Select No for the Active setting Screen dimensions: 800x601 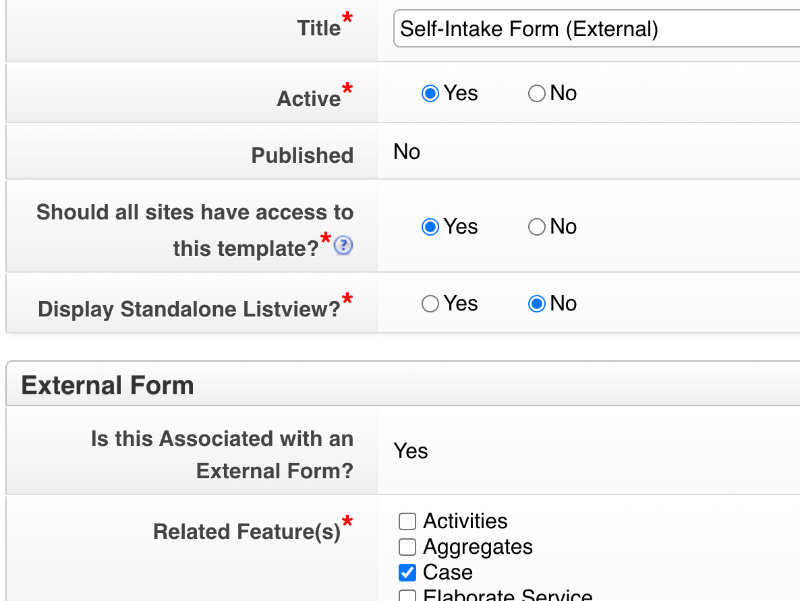point(536,92)
